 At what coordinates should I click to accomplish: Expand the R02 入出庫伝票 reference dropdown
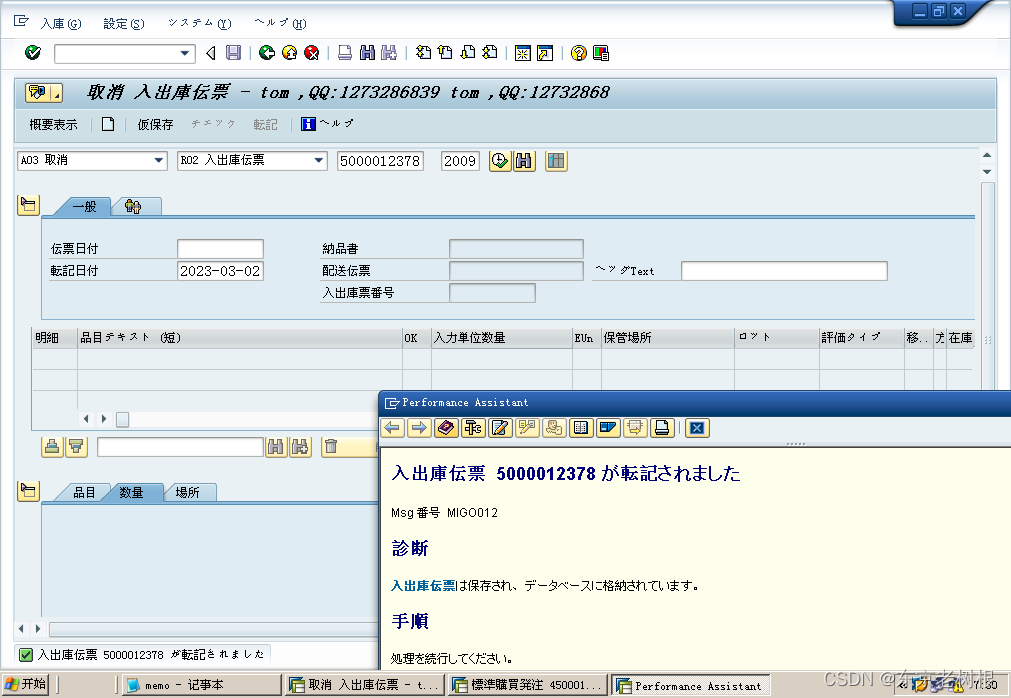tap(319, 161)
